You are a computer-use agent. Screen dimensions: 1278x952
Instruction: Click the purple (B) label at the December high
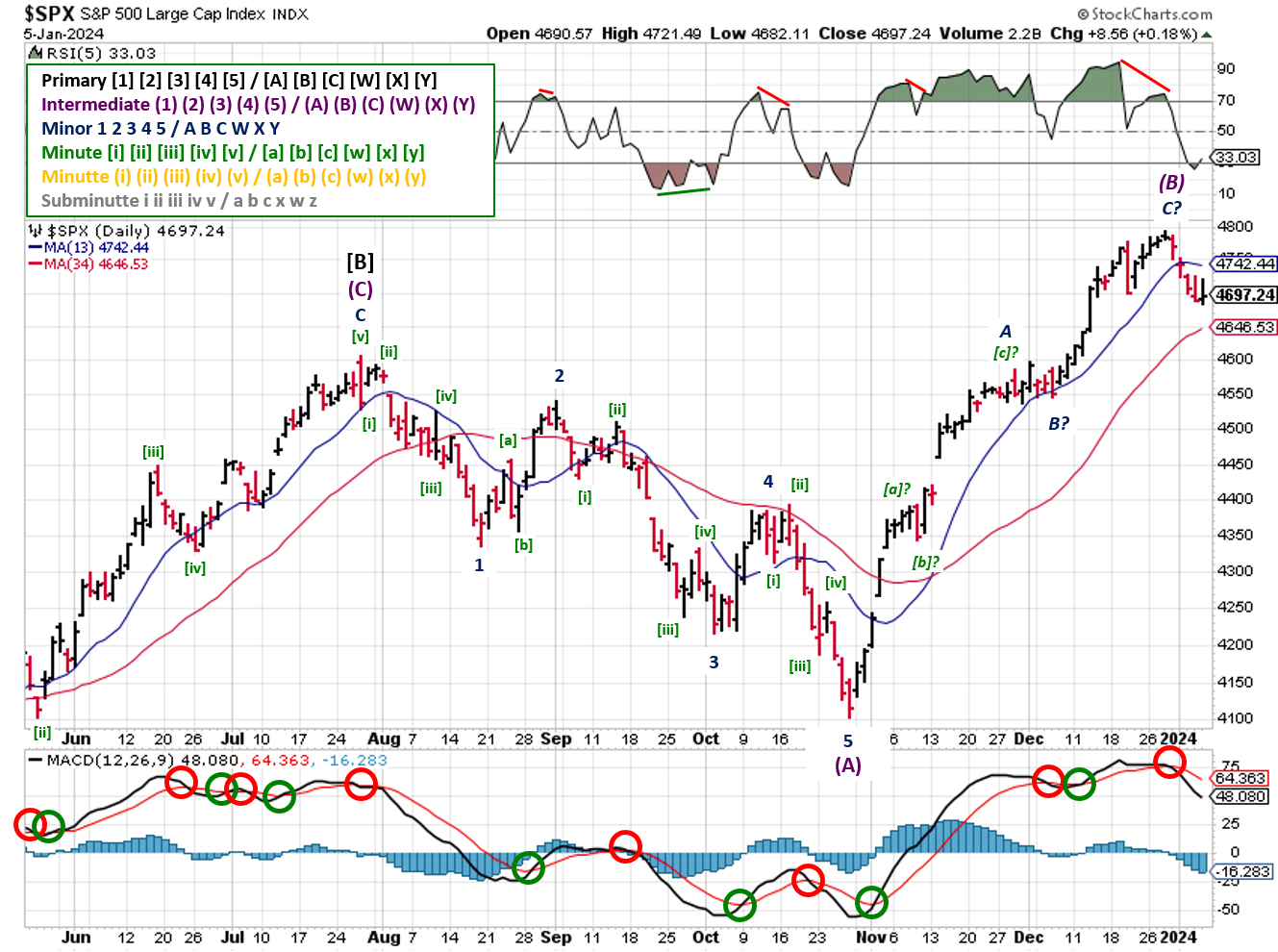click(1171, 183)
